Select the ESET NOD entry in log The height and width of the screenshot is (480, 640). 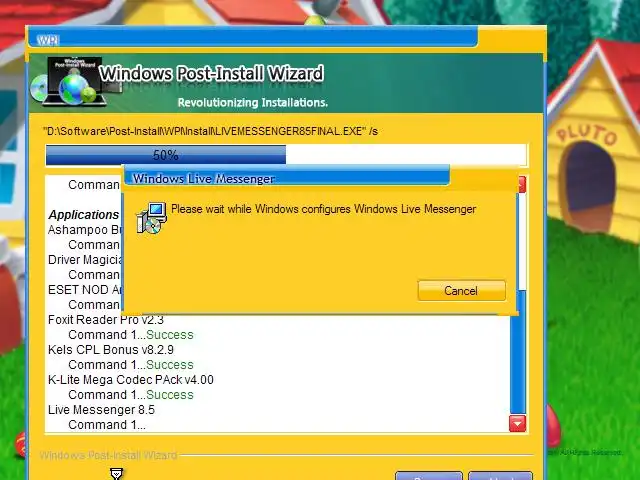[85, 290]
